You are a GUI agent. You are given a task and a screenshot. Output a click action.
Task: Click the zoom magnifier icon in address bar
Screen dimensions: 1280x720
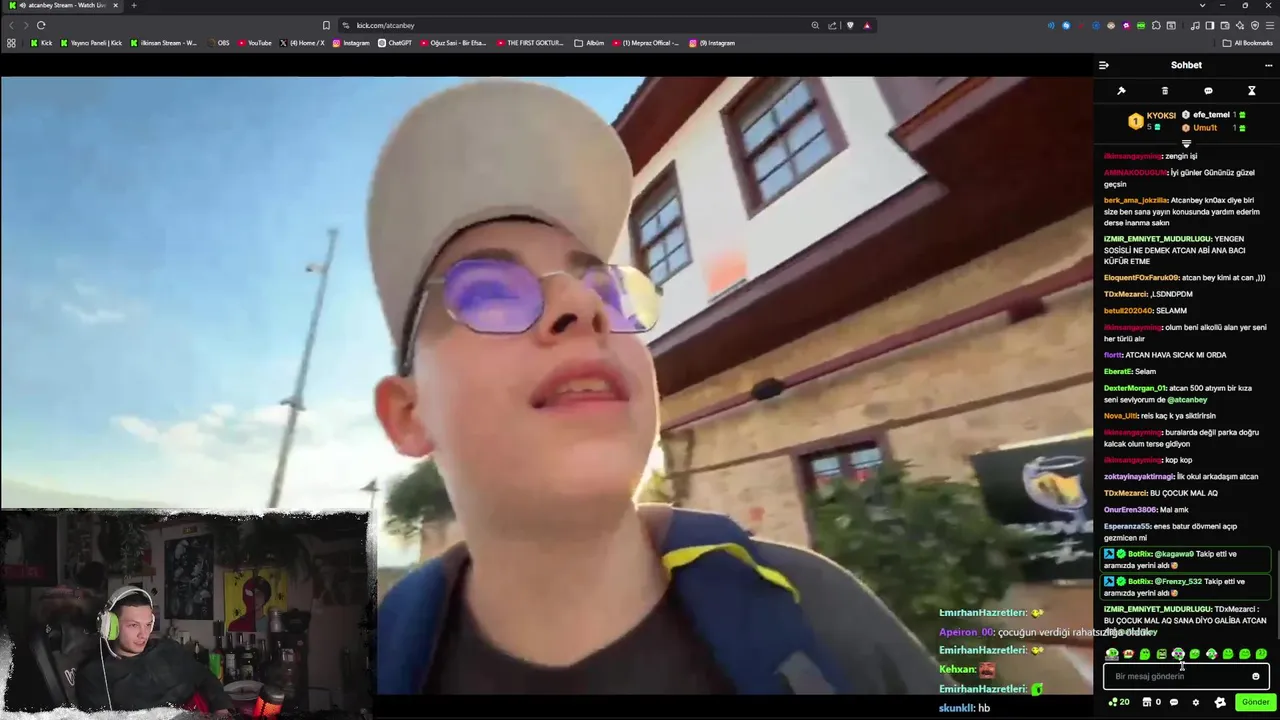point(815,25)
